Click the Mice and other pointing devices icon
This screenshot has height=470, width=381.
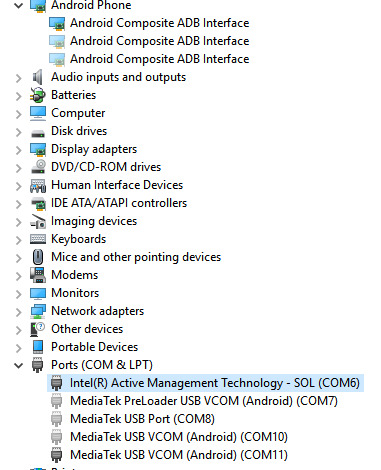pos(38,257)
